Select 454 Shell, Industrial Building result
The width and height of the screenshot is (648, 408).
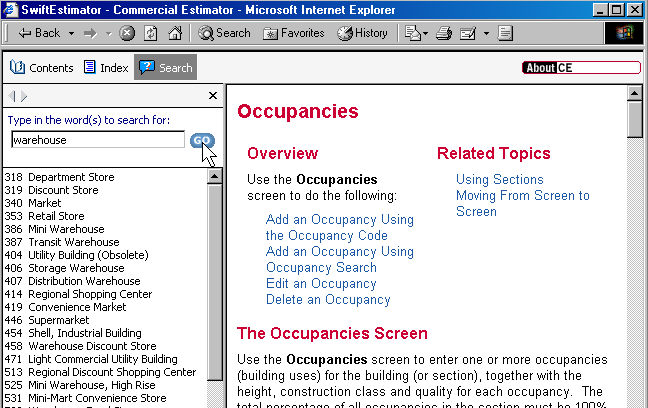pos(73,333)
